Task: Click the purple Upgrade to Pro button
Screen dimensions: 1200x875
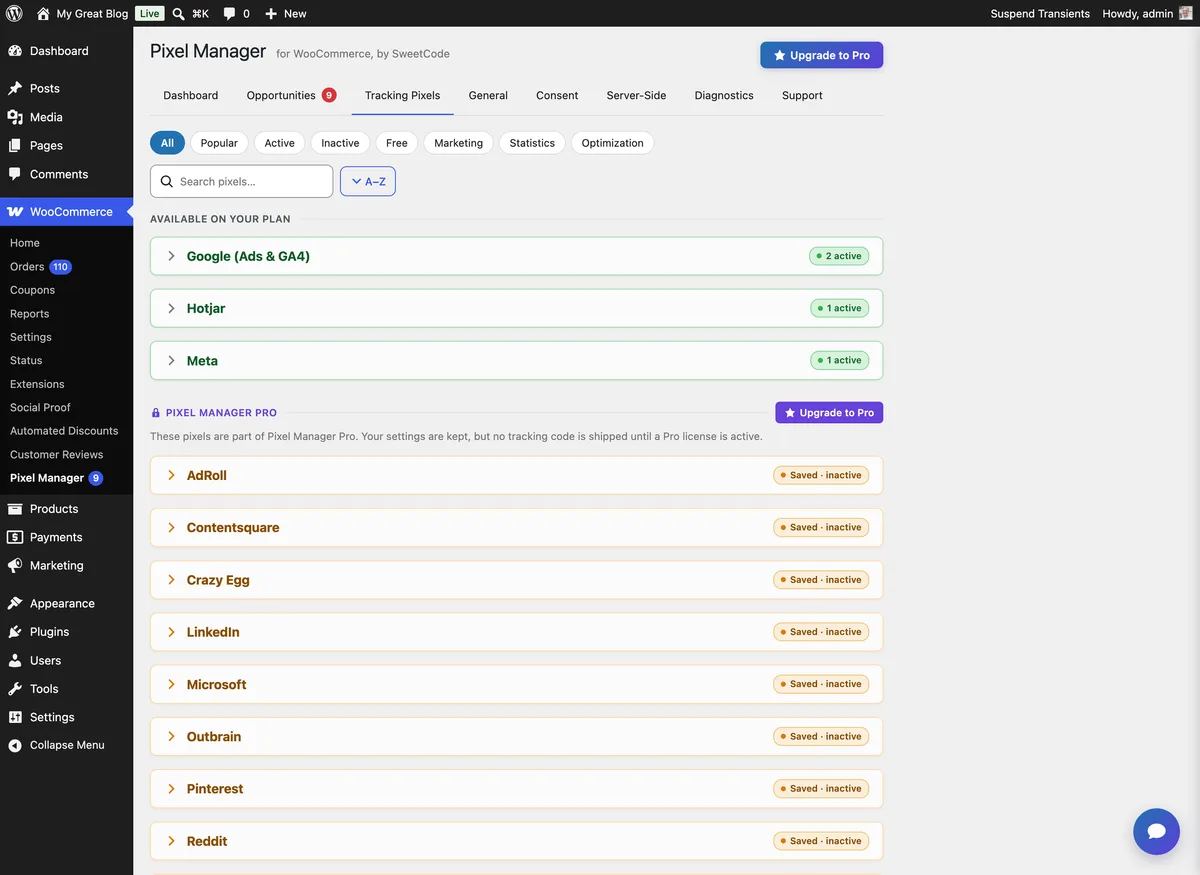Action: click(x=829, y=413)
